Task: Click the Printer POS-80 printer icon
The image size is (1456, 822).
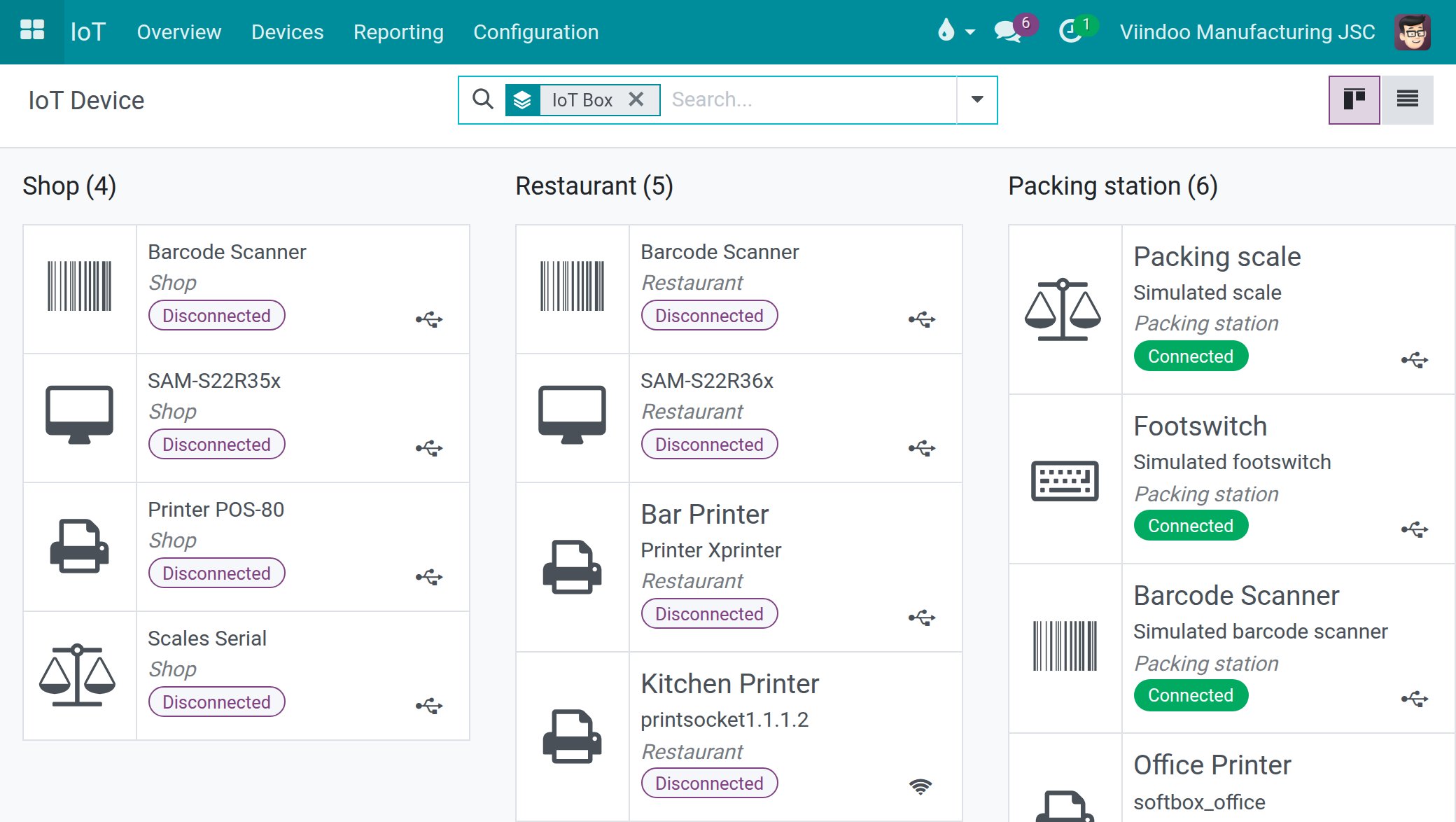Action: (x=79, y=546)
